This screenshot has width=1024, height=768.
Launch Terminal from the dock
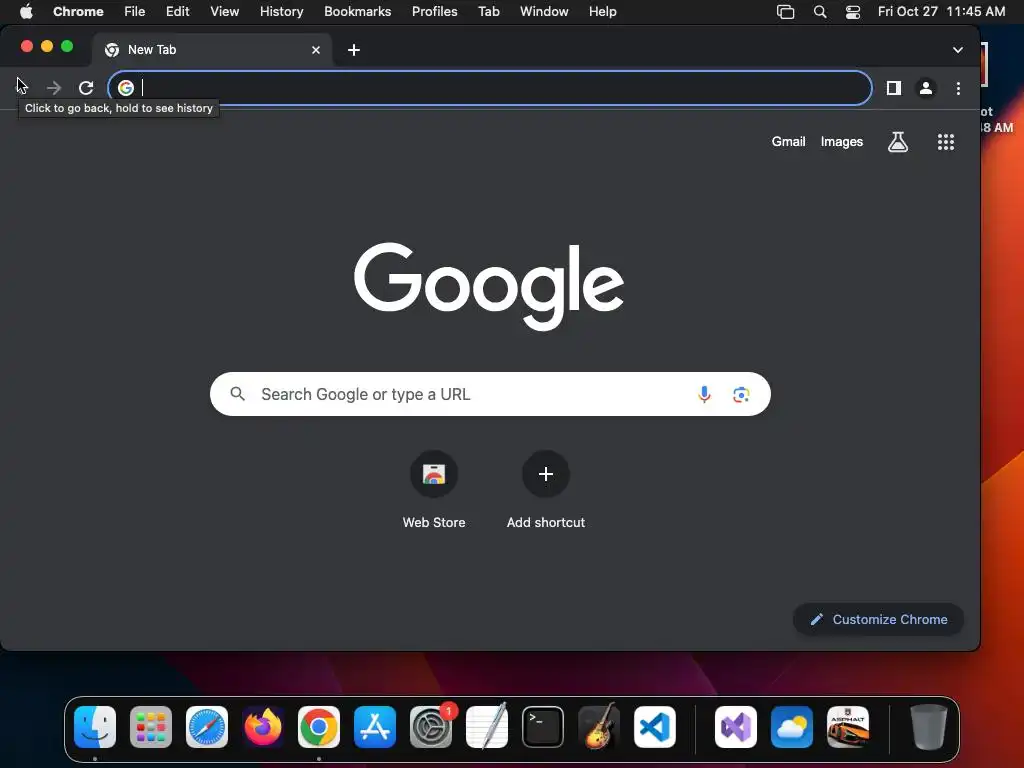[x=543, y=727]
